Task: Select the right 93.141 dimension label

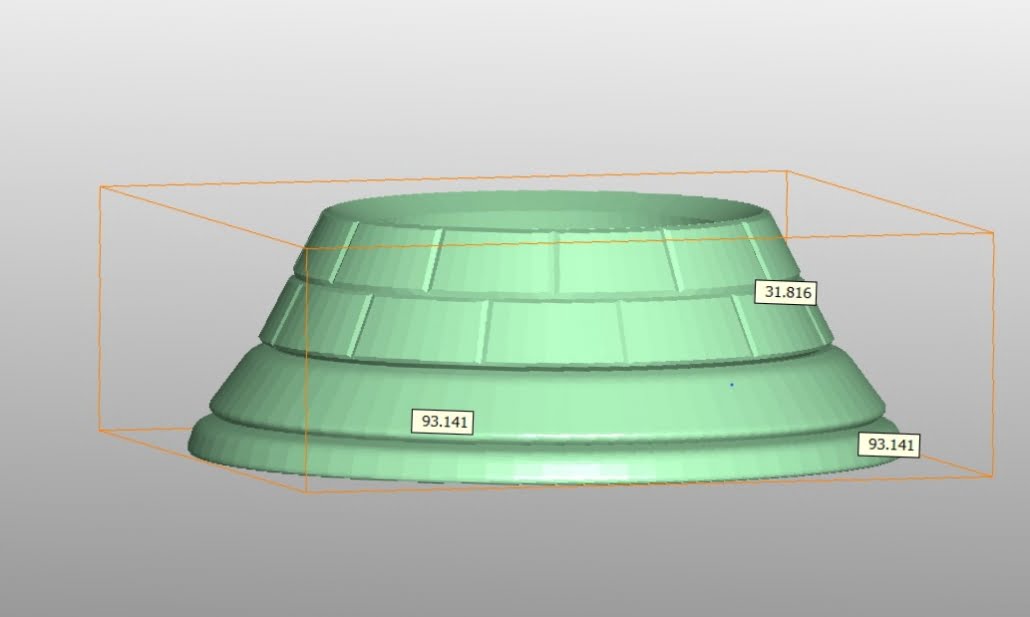Action: click(x=891, y=444)
